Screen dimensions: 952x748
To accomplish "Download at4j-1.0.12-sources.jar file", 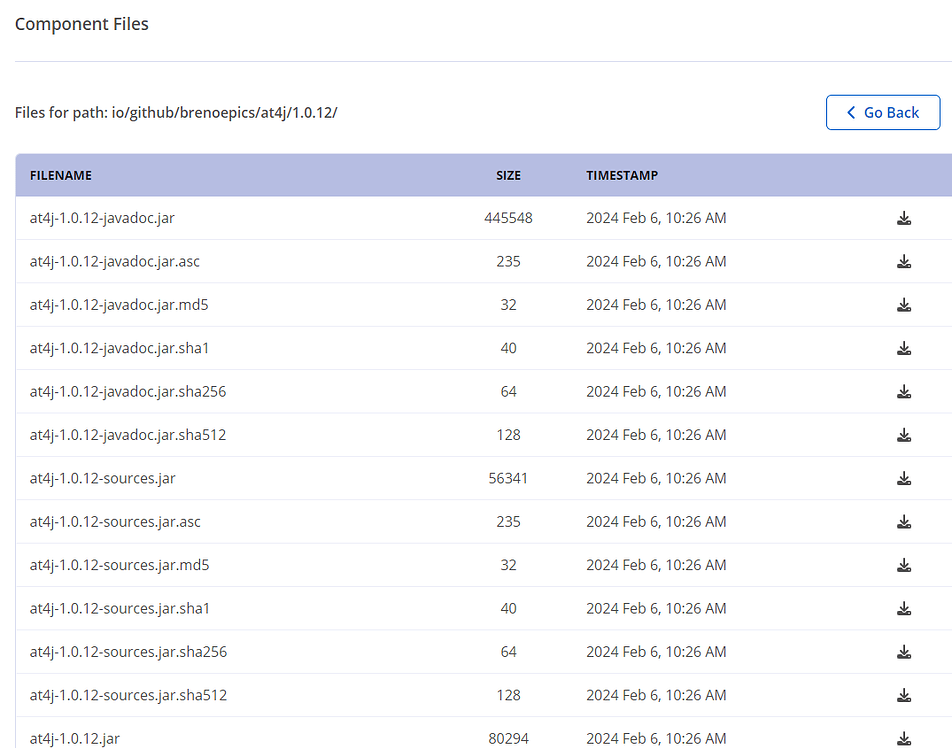I will 904,479.
